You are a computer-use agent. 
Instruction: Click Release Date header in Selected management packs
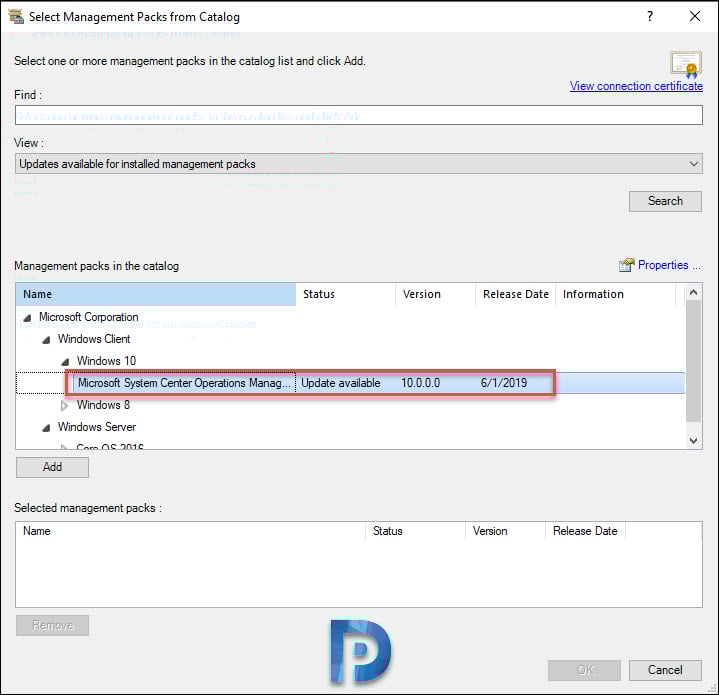pos(585,531)
